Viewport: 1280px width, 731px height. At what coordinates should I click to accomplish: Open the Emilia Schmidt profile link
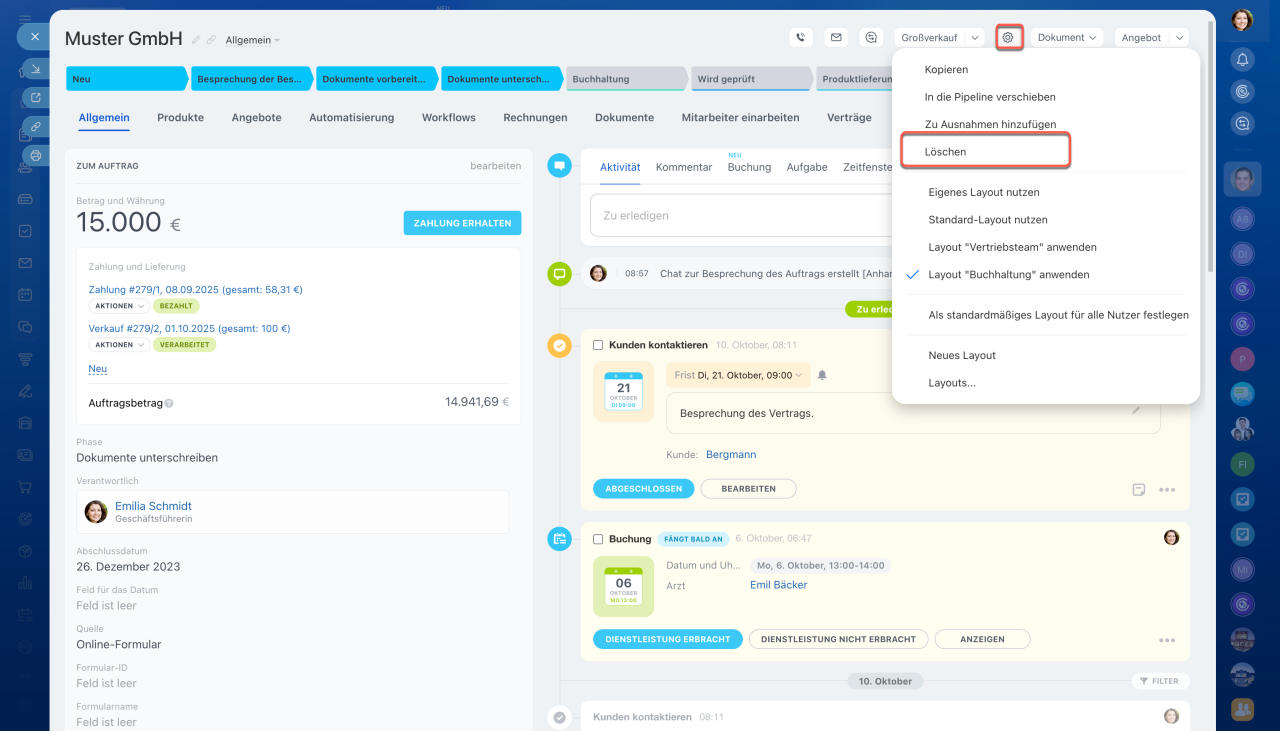[x=153, y=506]
